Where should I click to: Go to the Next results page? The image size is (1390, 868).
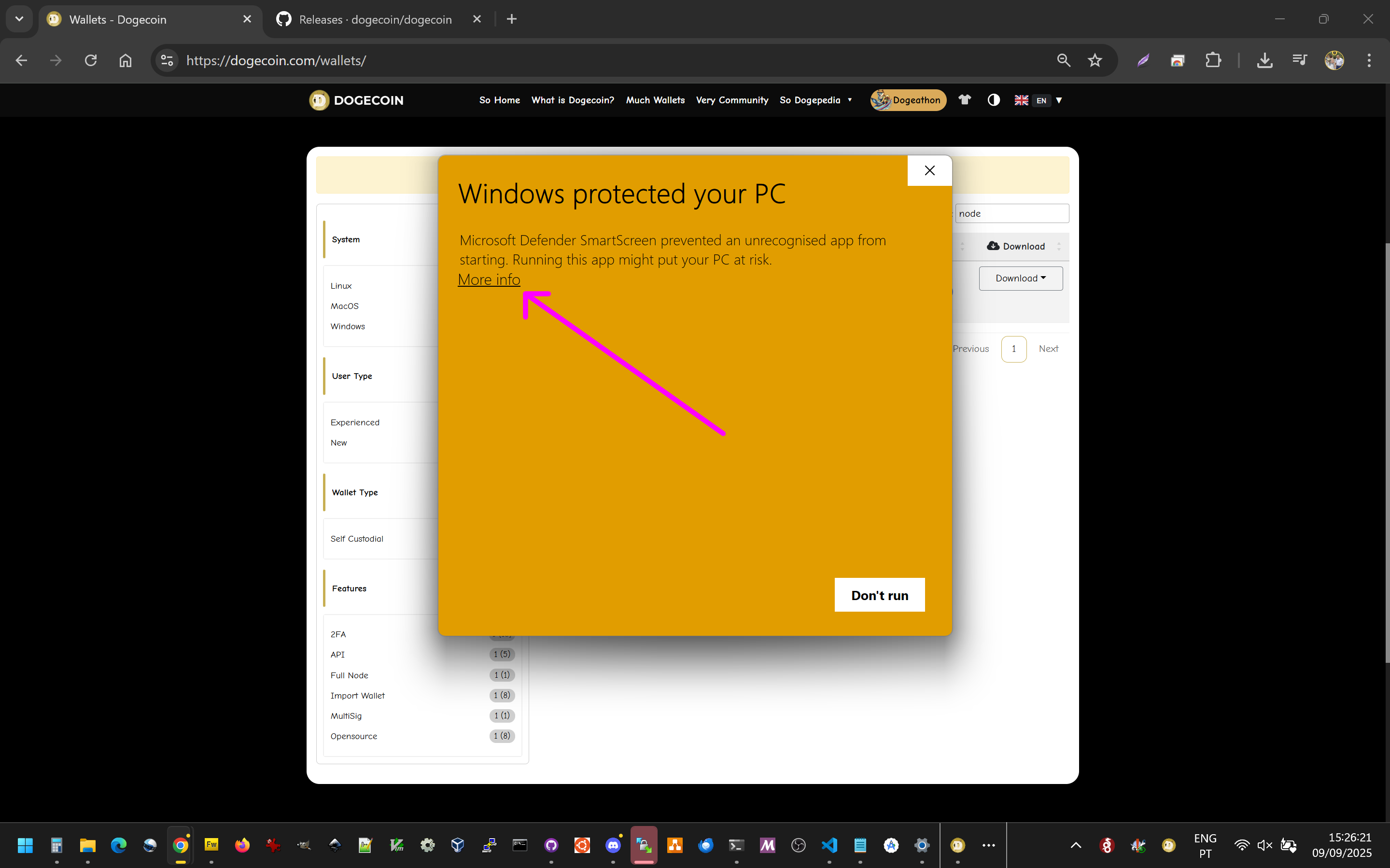(x=1048, y=349)
